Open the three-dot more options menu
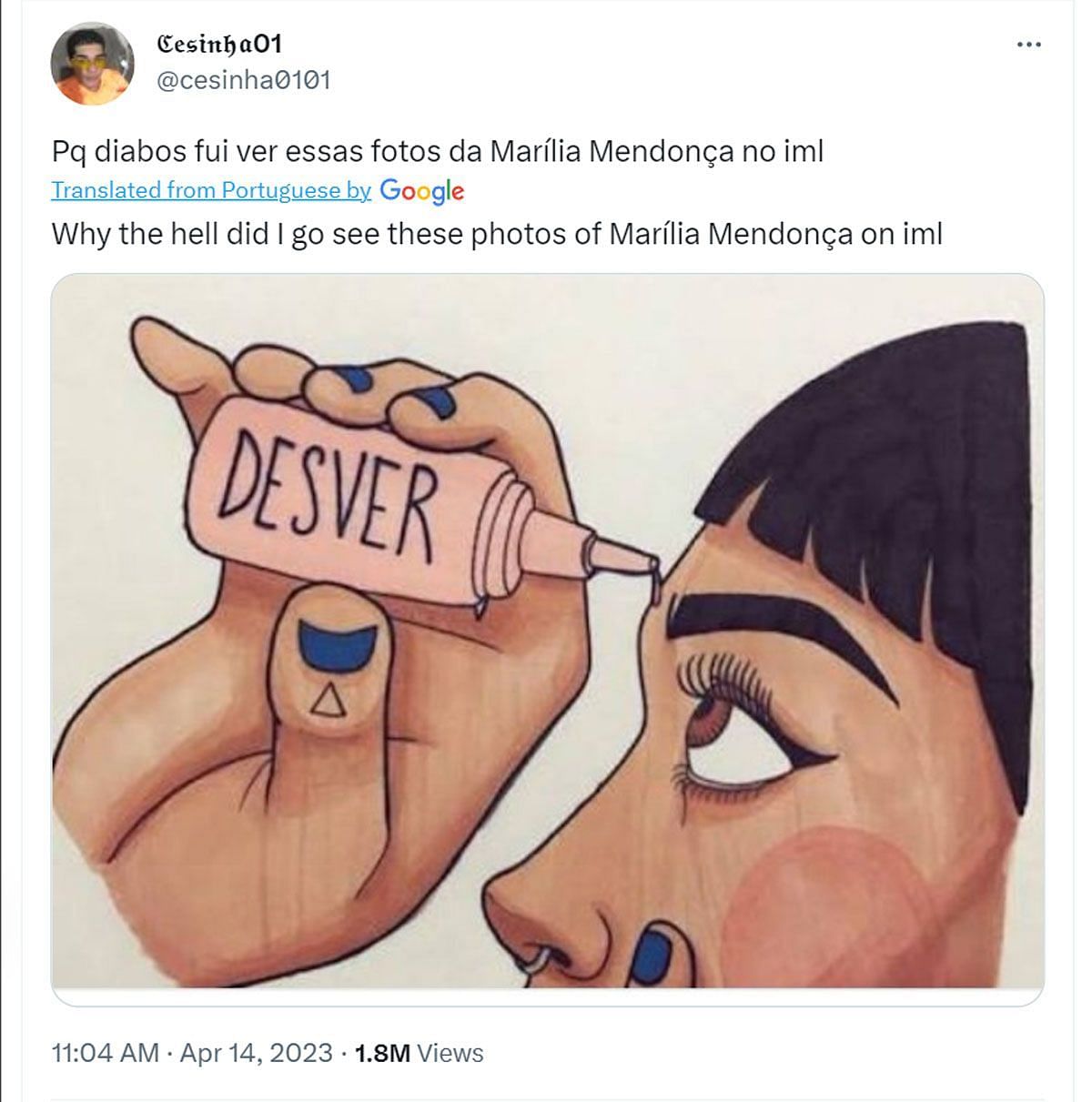Image resolution: width=1092 pixels, height=1102 pixels. (x=1028, y=45)
